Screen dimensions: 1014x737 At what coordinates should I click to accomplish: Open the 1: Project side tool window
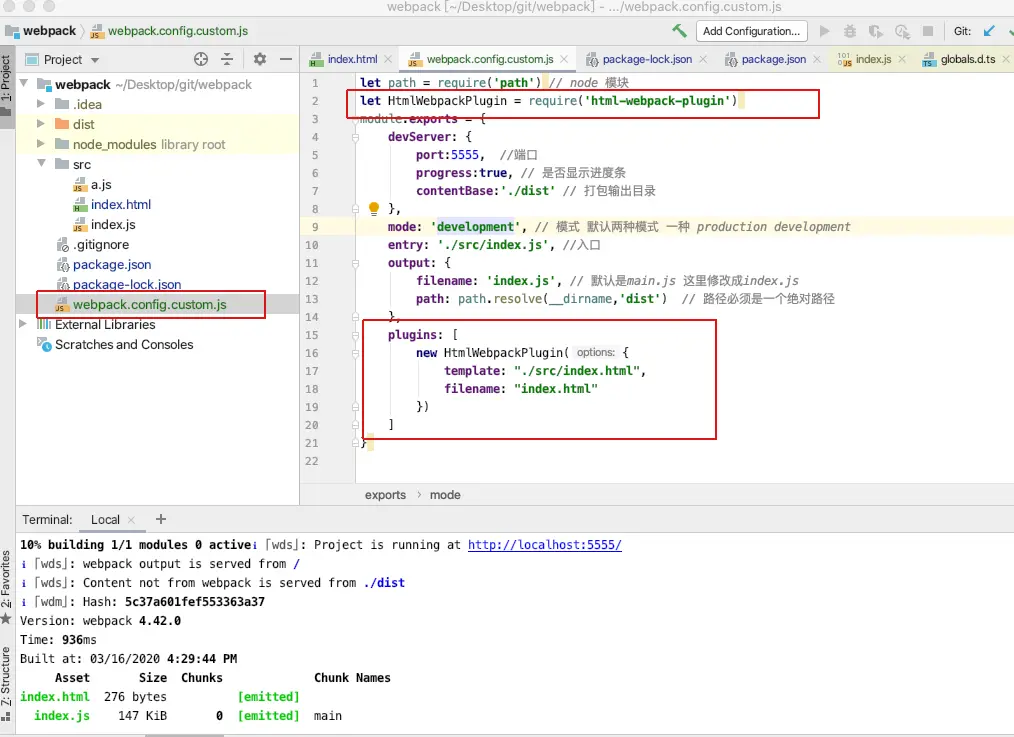pyautogui.click(x=6, y=85)
